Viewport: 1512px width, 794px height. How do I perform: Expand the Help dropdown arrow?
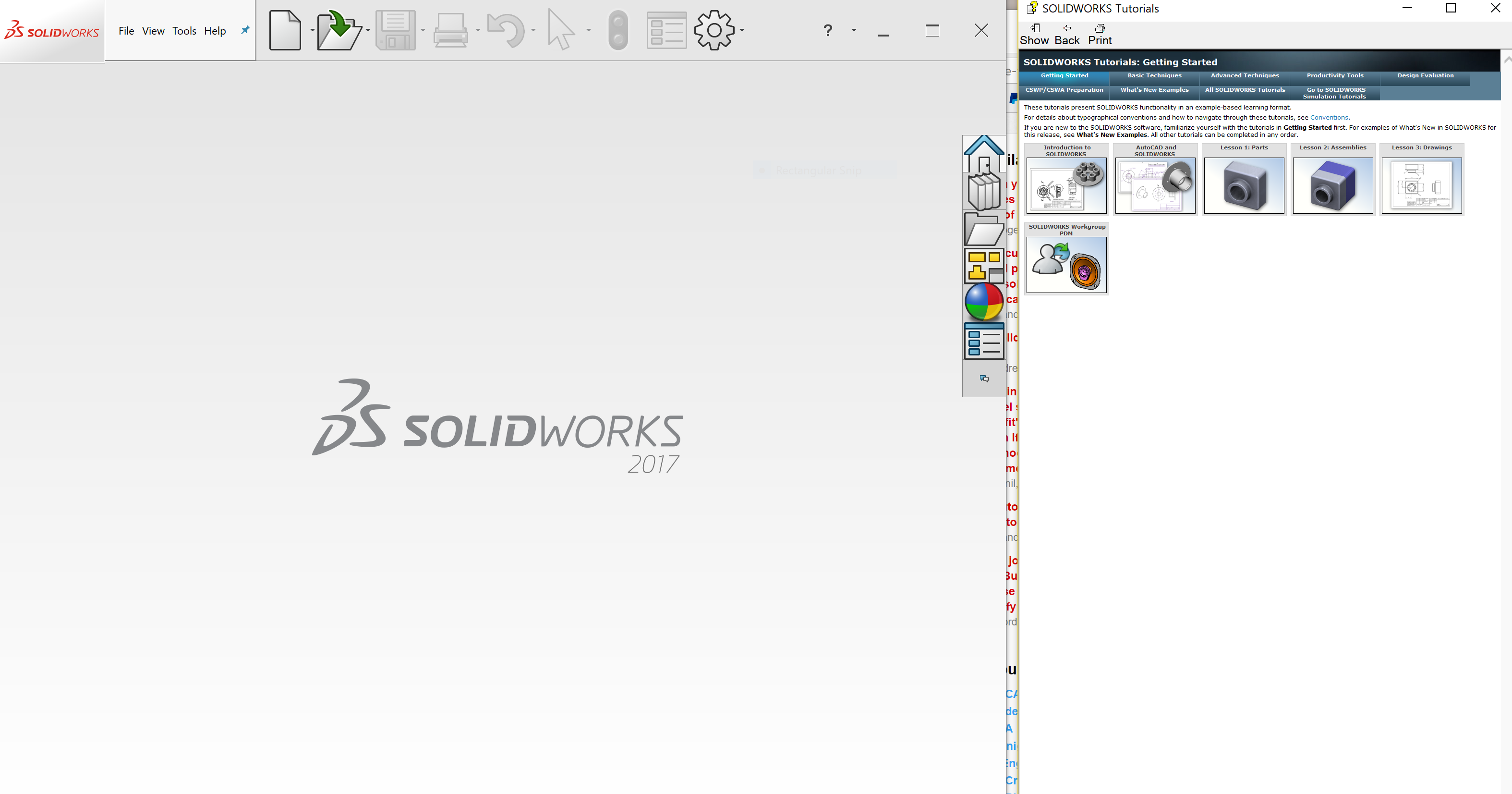click(x=854, y=30)
